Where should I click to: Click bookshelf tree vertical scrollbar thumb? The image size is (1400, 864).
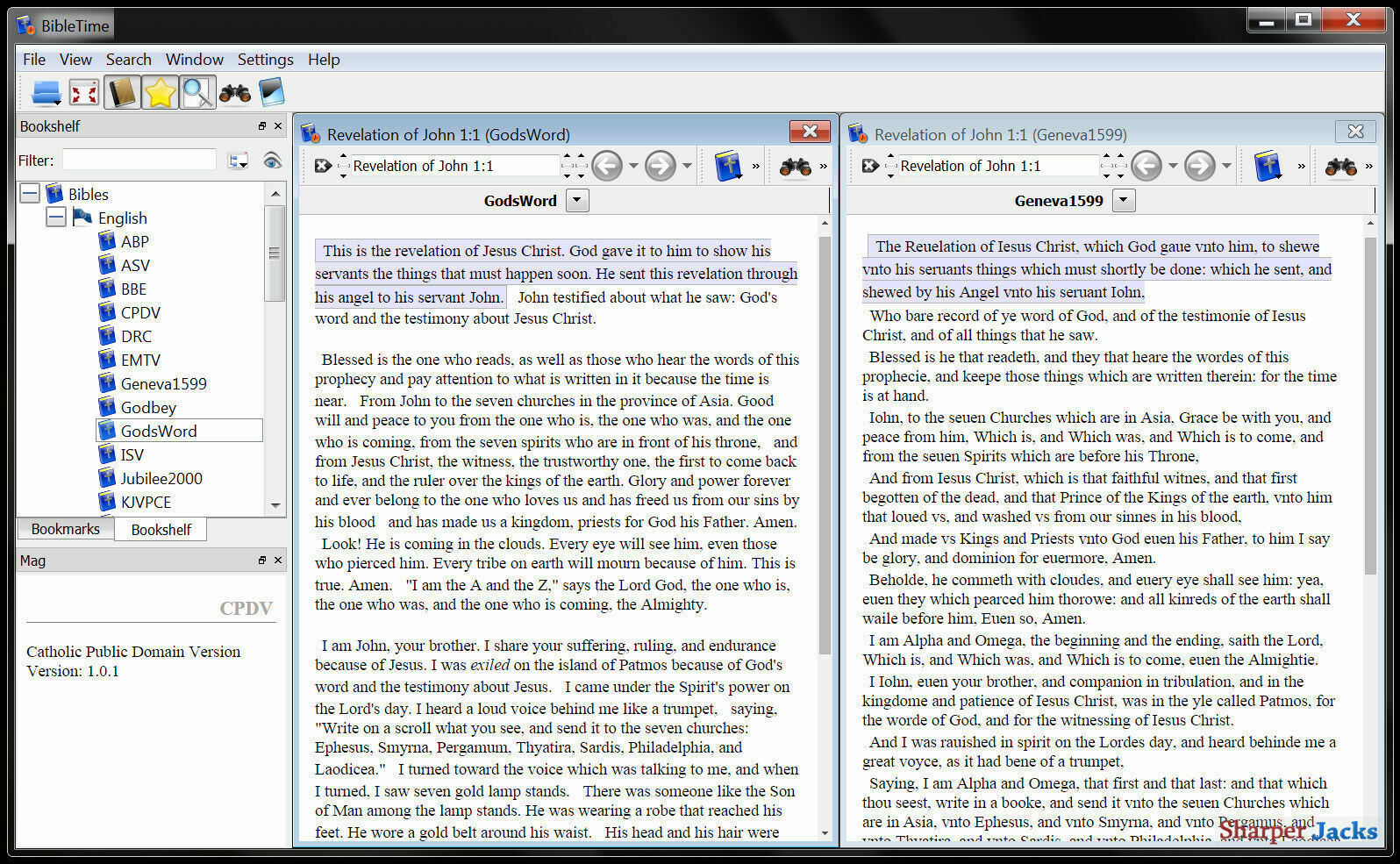(275, 253)
